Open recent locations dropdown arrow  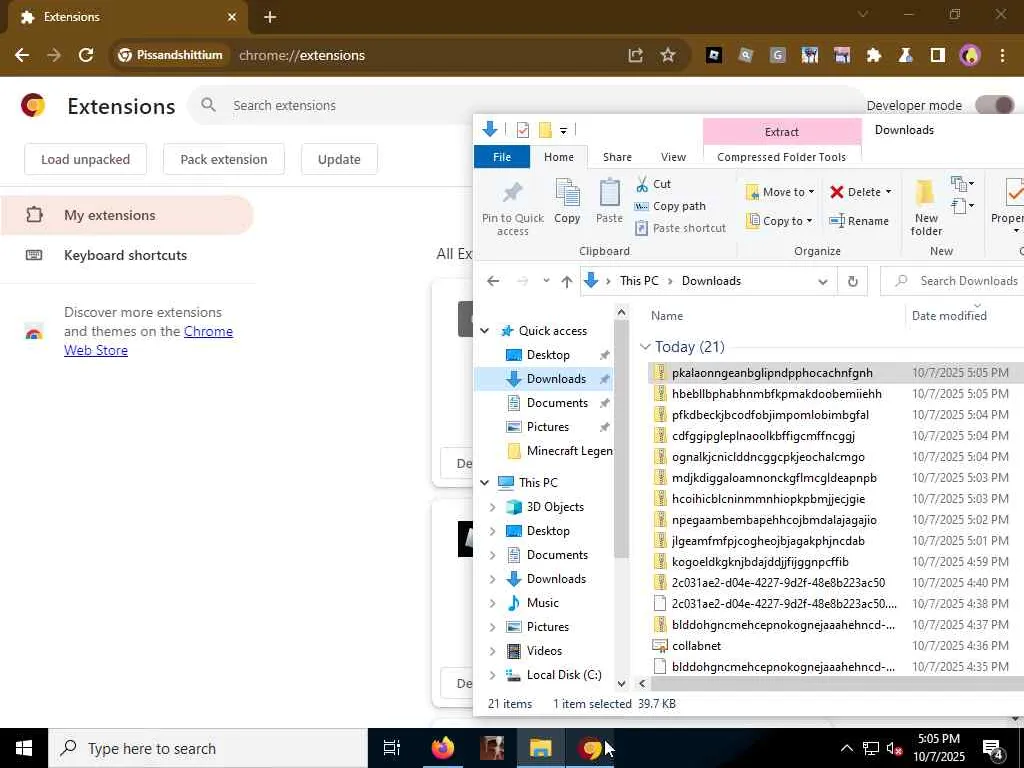(546, 281)
